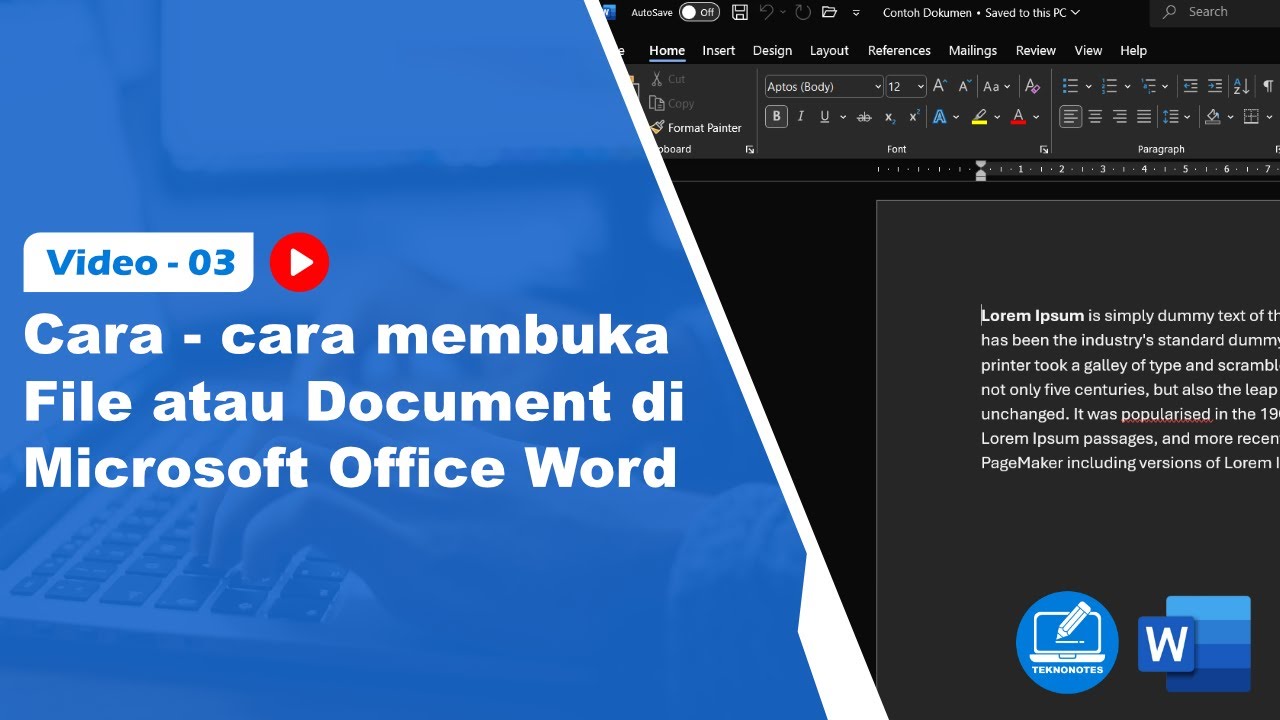The width and height of the screenshot is (1280, 720).
Task: Switch to the Home tab
Action: pyautogui.click(x=667, y=50)
